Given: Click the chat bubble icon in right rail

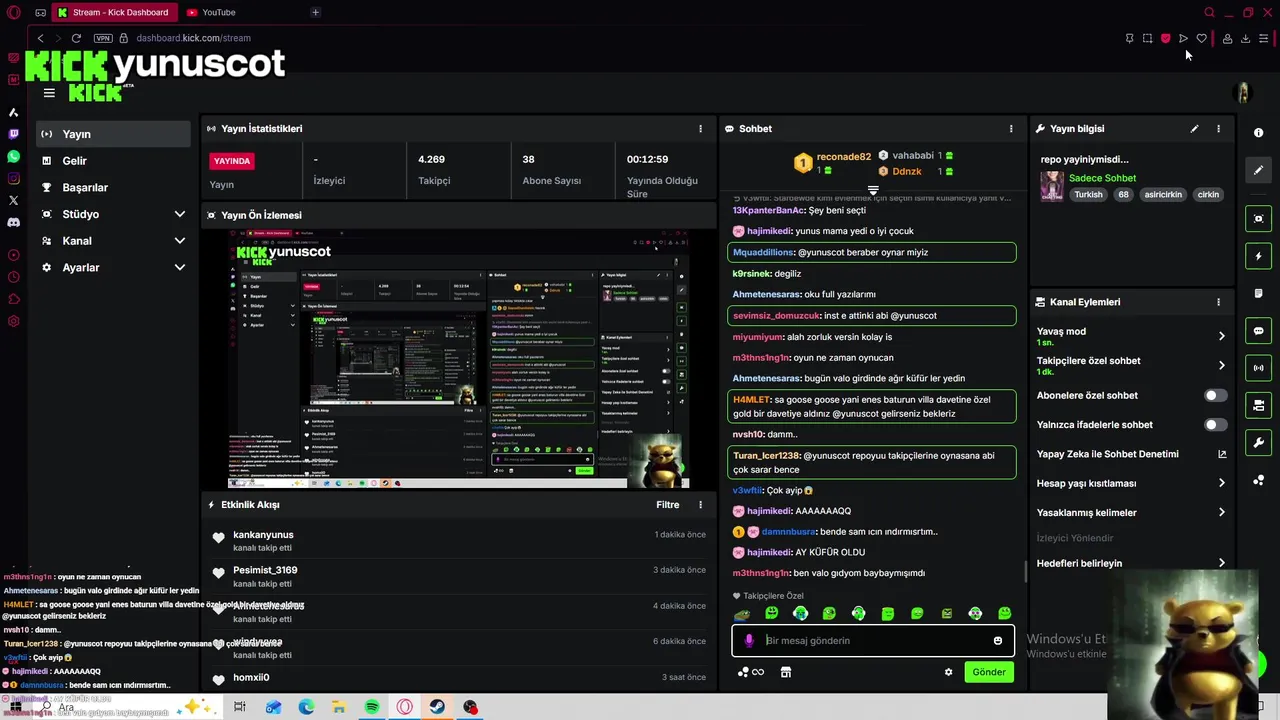Looking at the screenshot, I should pos(1258,331).
